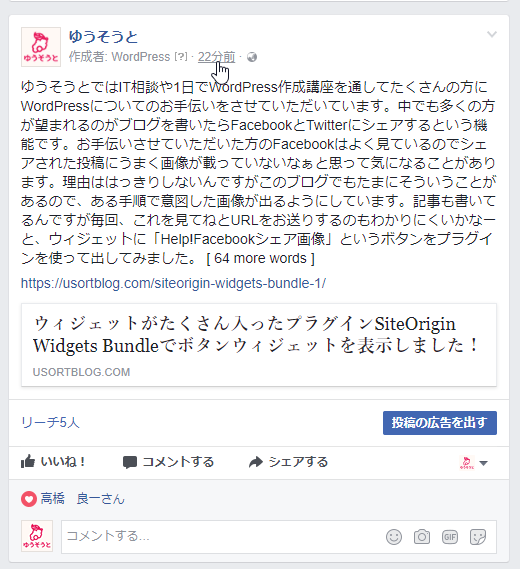Click the heart reaction icon

coord(29,499)
